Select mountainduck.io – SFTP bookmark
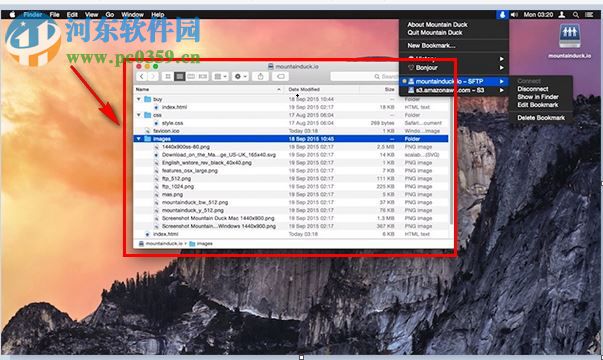The image size is (603, 360). 454,81
